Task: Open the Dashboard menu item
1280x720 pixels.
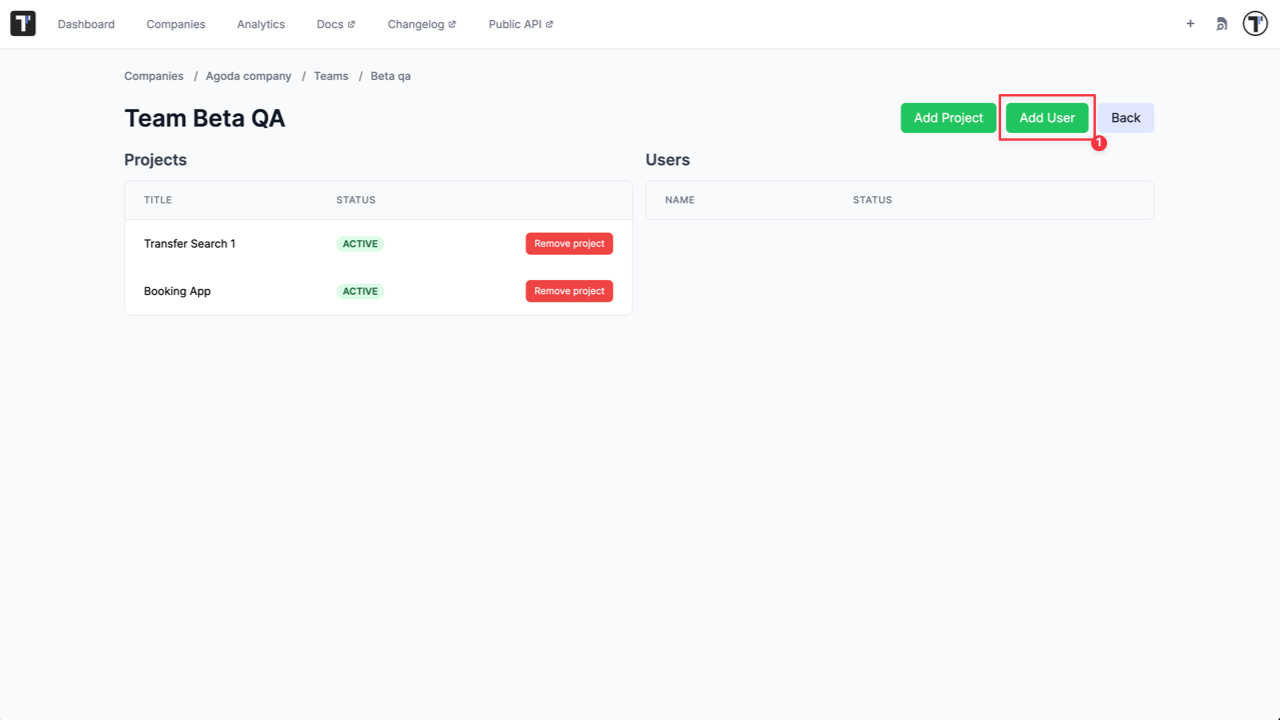Action: click(x=86, y=23)
